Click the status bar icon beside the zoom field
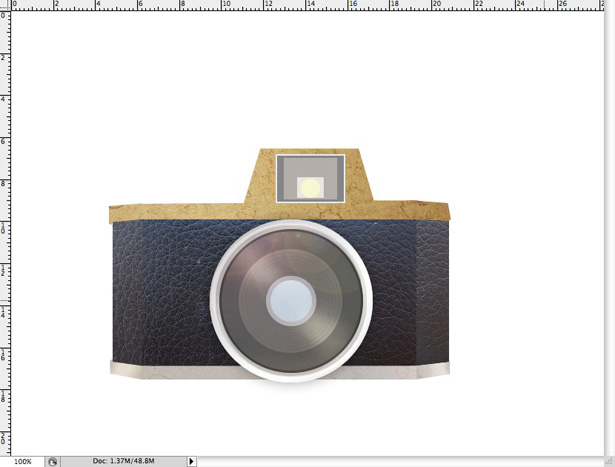 (52, 462)
